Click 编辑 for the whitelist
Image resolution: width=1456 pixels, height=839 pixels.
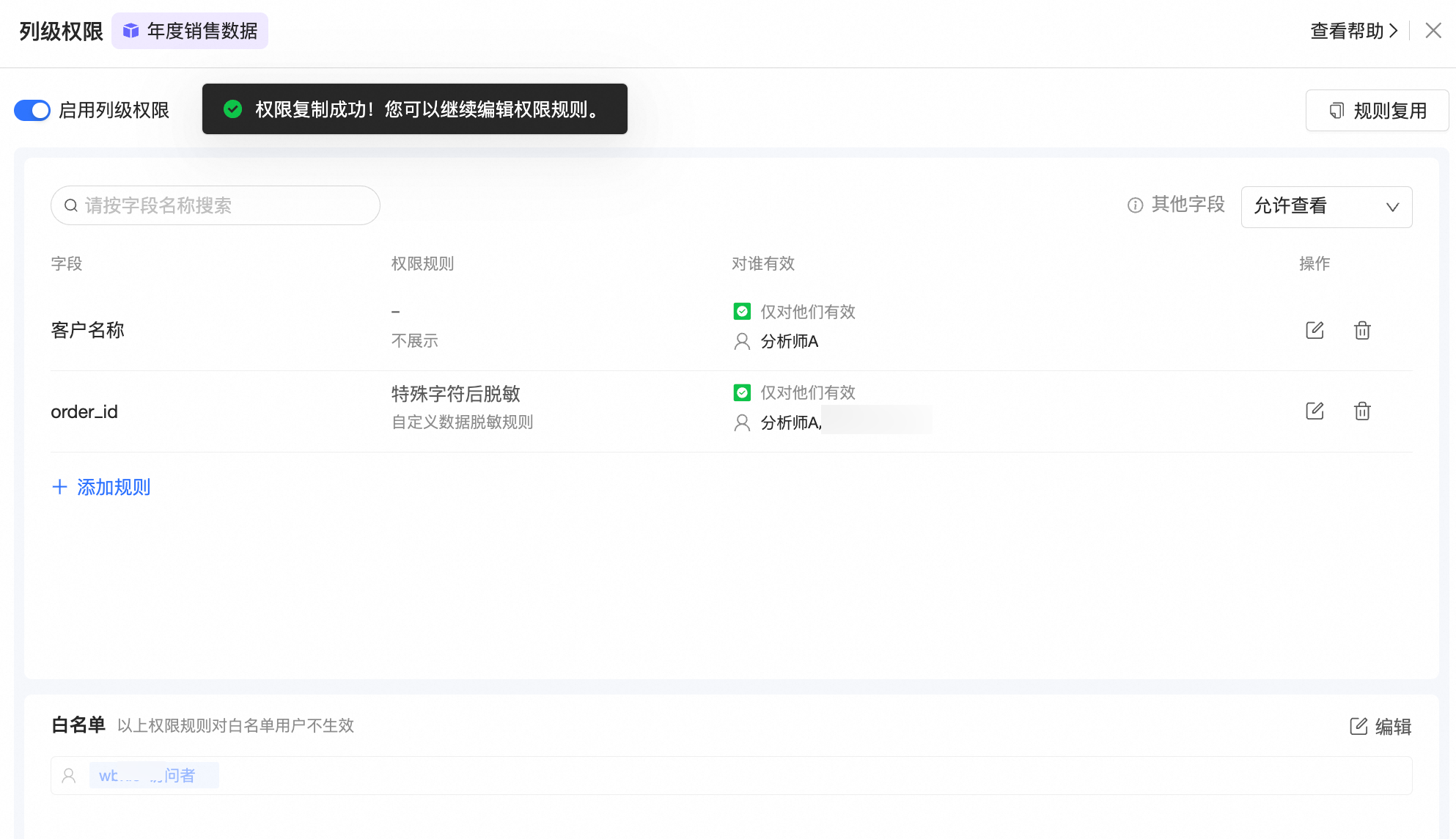[1380, 726]
